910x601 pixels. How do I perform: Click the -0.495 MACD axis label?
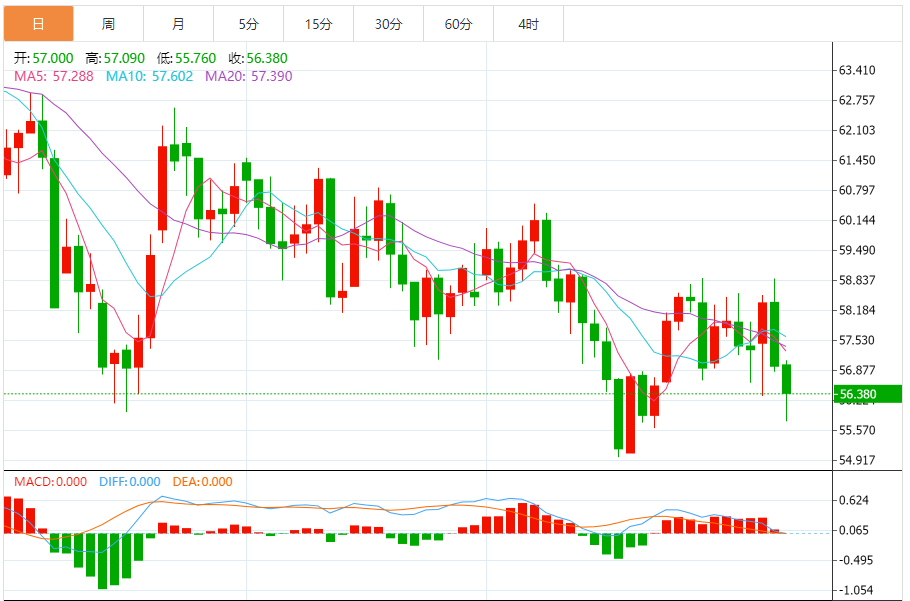click(x=854, y=560)
